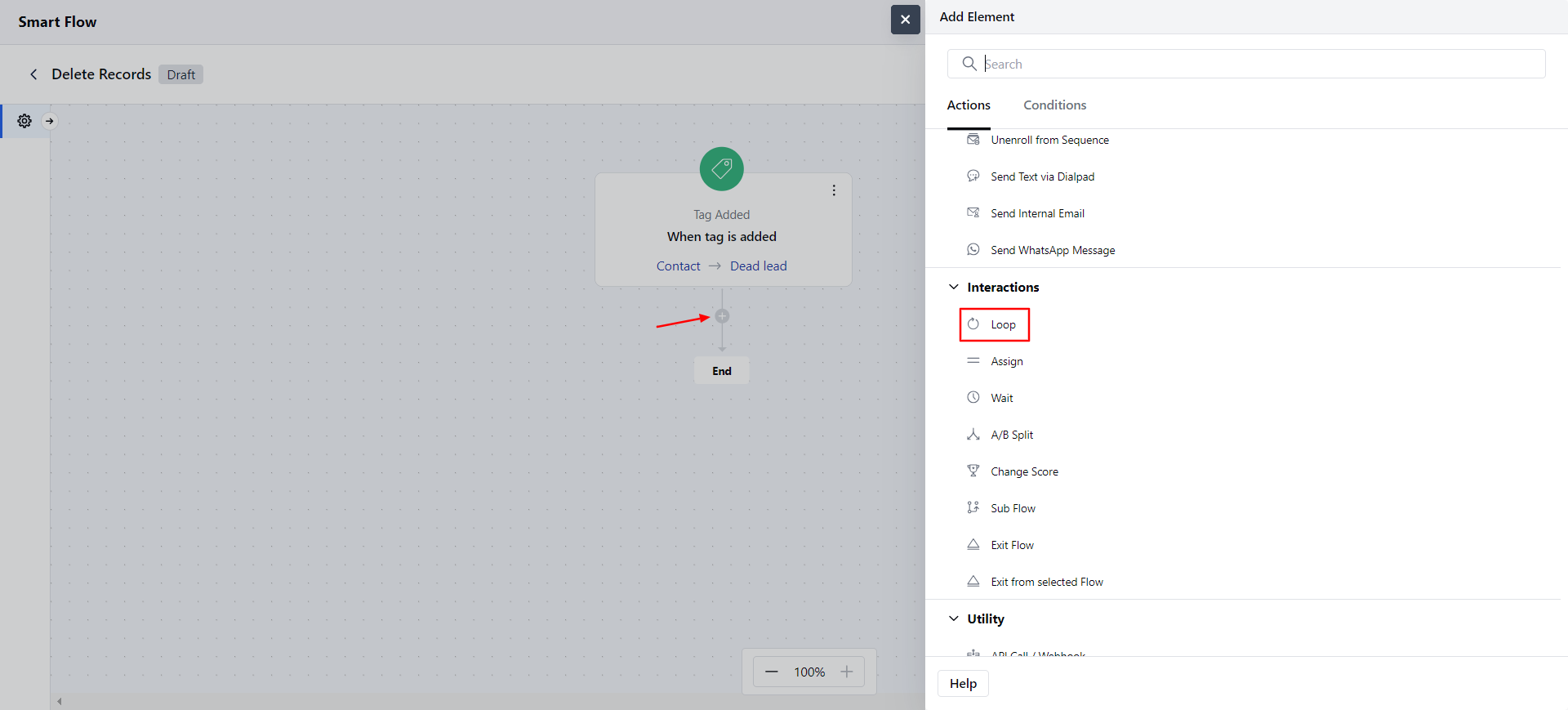Viewport: 1568px width, 710px height.
Task: Click the A/B Split branch icon
Action: [973, 435]
